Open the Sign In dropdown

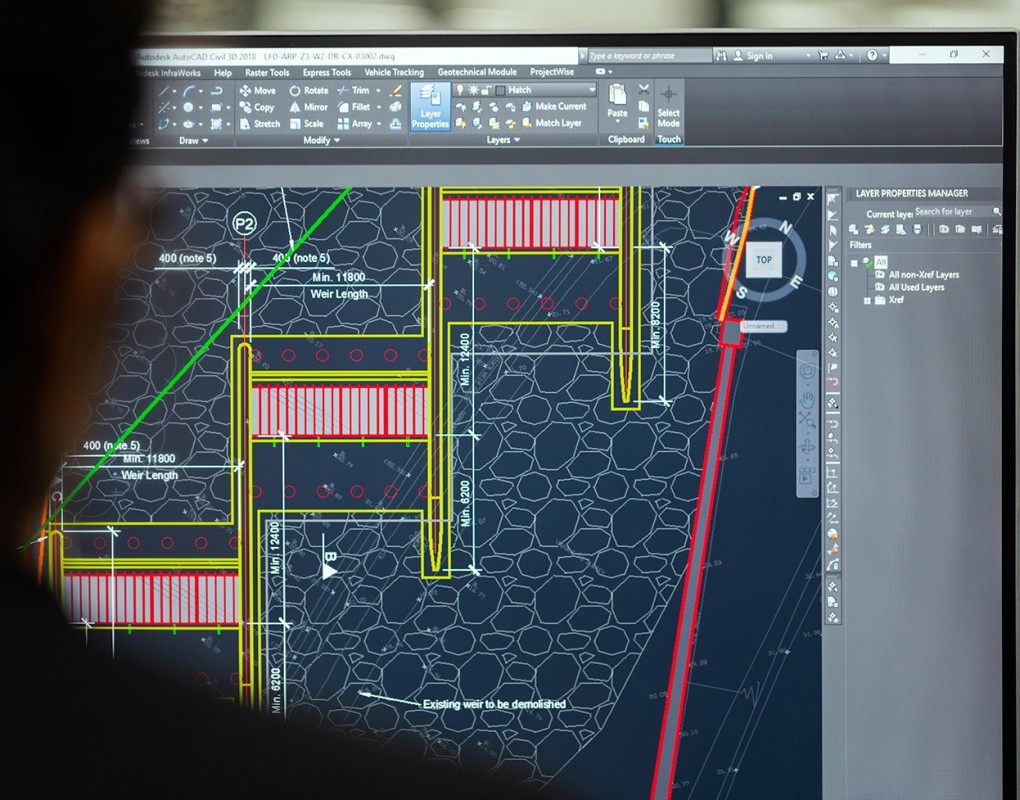click(808, 56)
